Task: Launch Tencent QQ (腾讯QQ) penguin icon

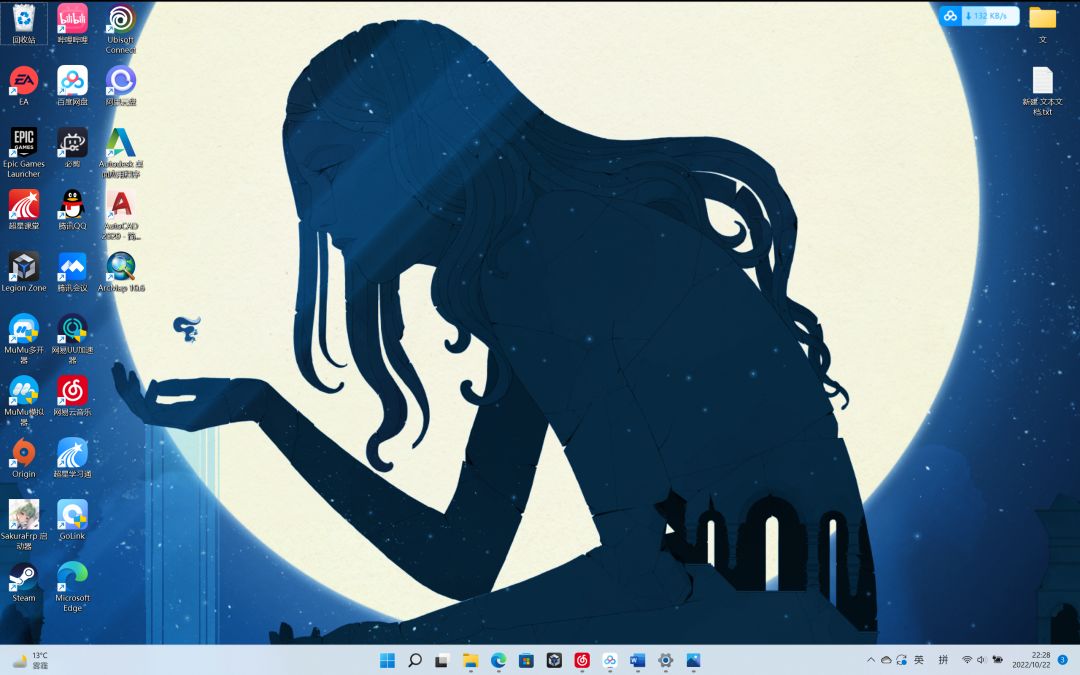Action: point(72,209)
